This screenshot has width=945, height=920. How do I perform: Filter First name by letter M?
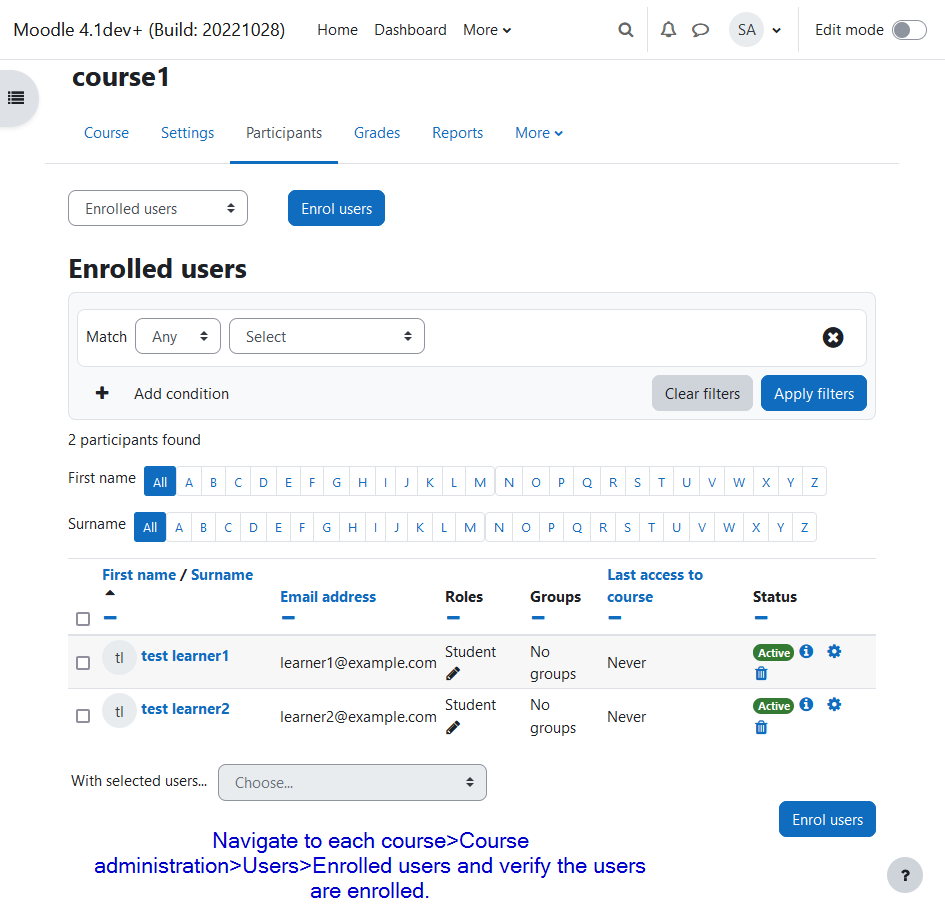480,482
